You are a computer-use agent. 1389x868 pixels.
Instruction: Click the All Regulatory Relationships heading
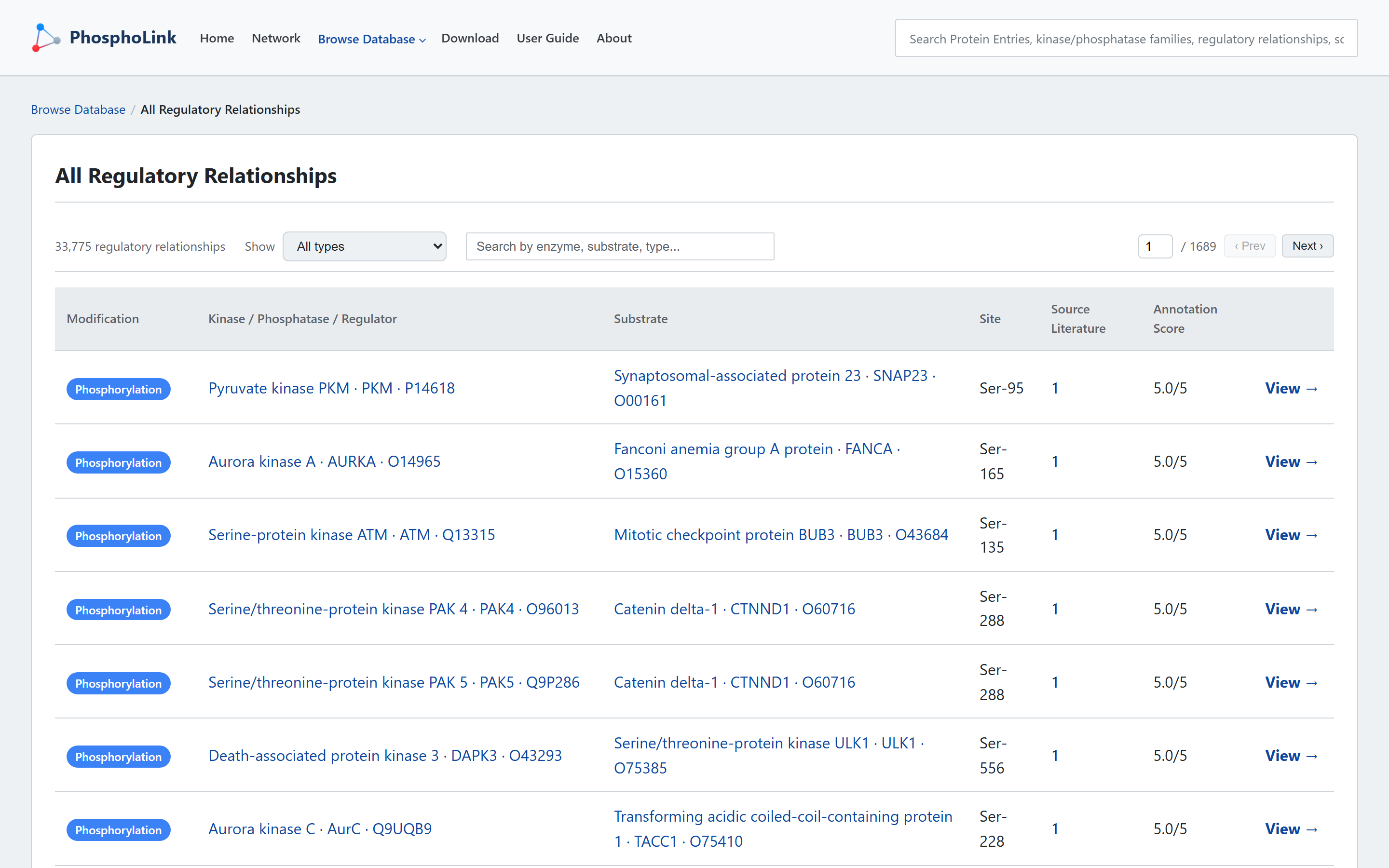196,176
